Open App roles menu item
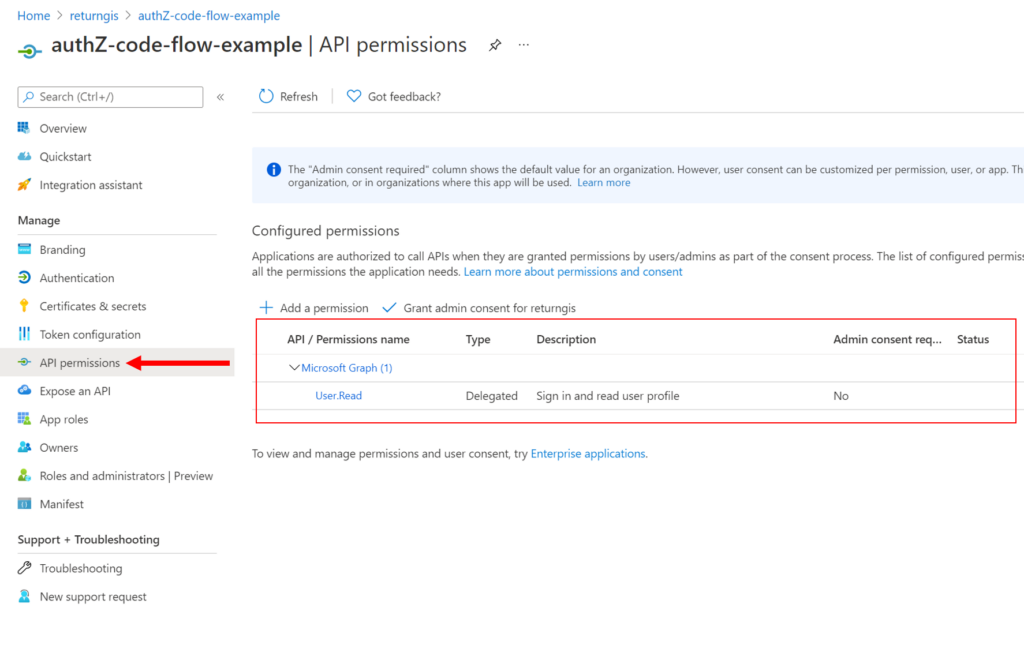Screen dimensions: 1024x649 pos(64,419)
